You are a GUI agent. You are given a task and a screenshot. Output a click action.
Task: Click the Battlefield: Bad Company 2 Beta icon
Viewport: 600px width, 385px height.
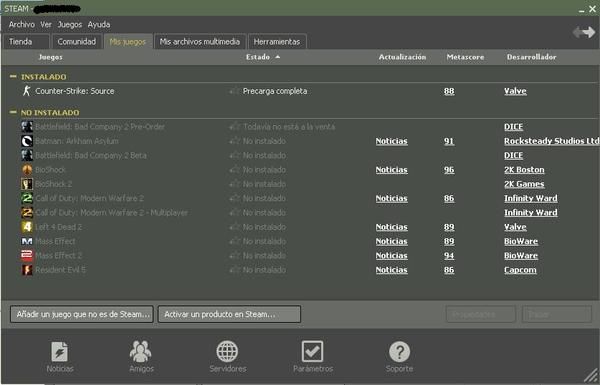click(x=27, y=155)
